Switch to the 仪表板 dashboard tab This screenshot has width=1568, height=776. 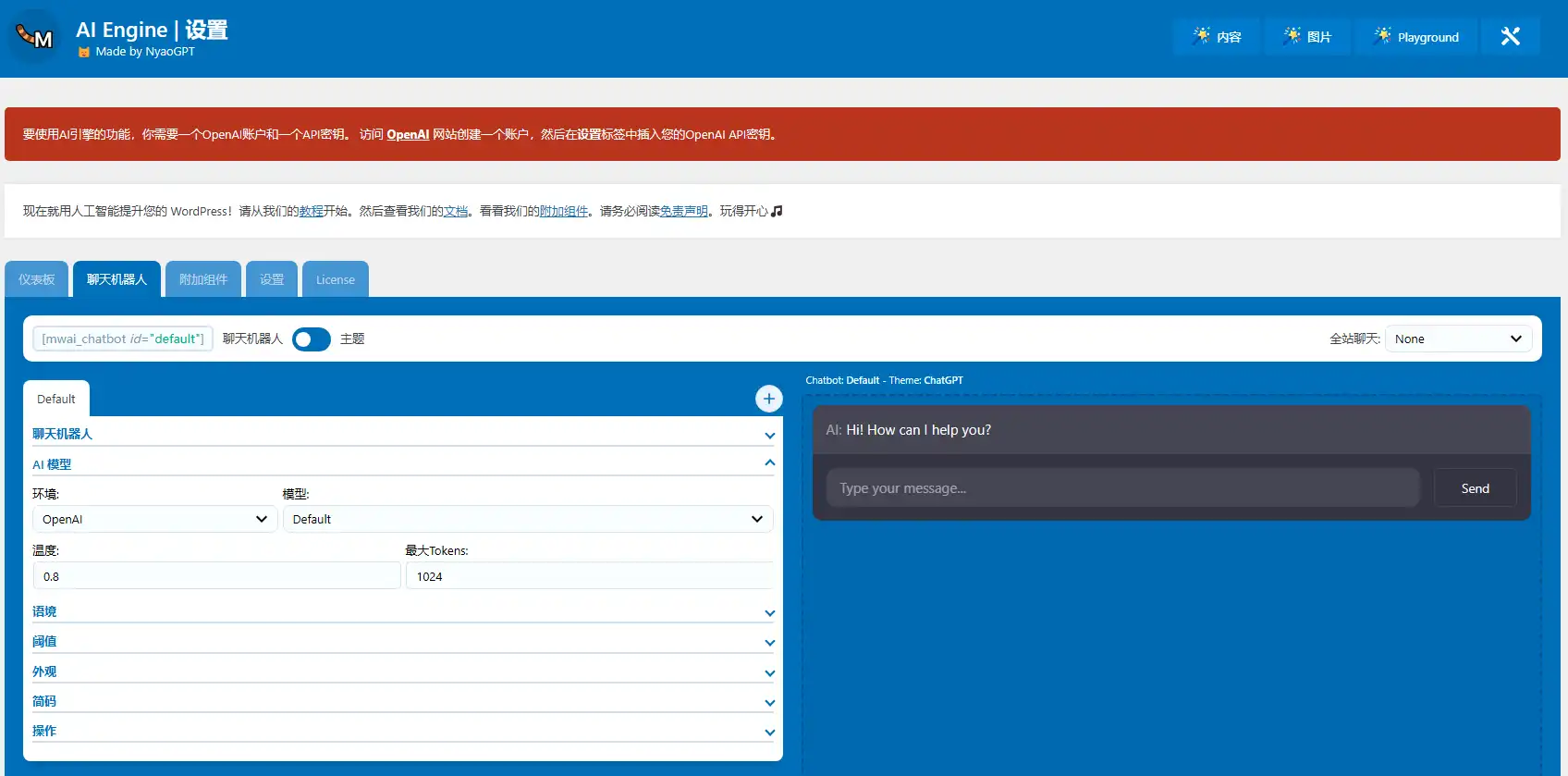click(37, 279)
